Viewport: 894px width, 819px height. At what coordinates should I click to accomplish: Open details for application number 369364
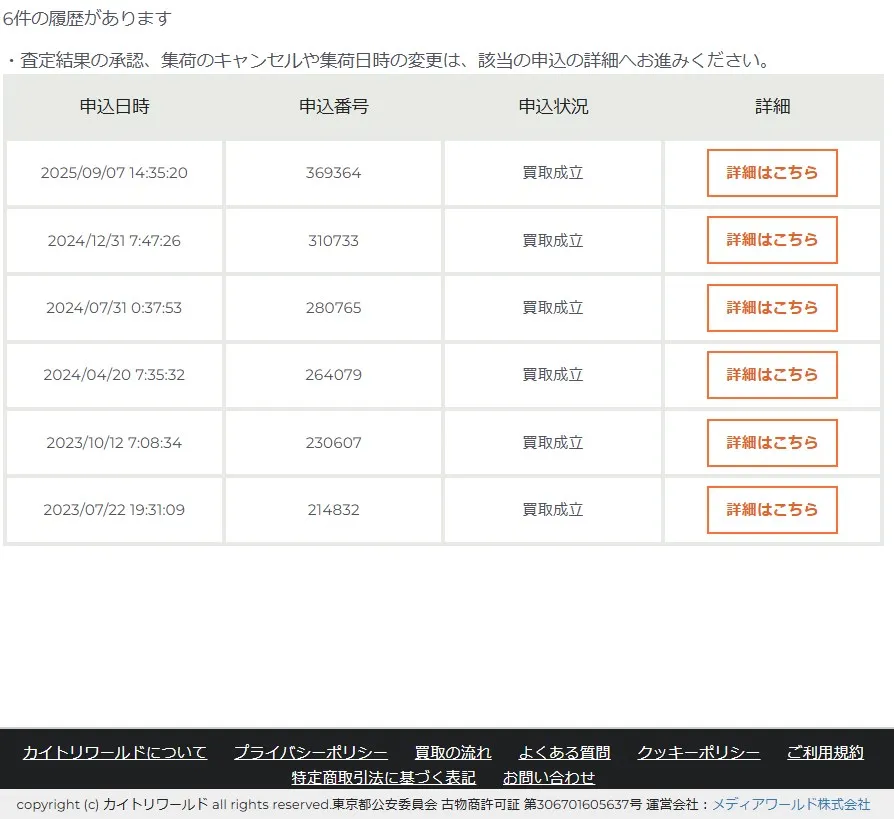[x=771, y=173]
